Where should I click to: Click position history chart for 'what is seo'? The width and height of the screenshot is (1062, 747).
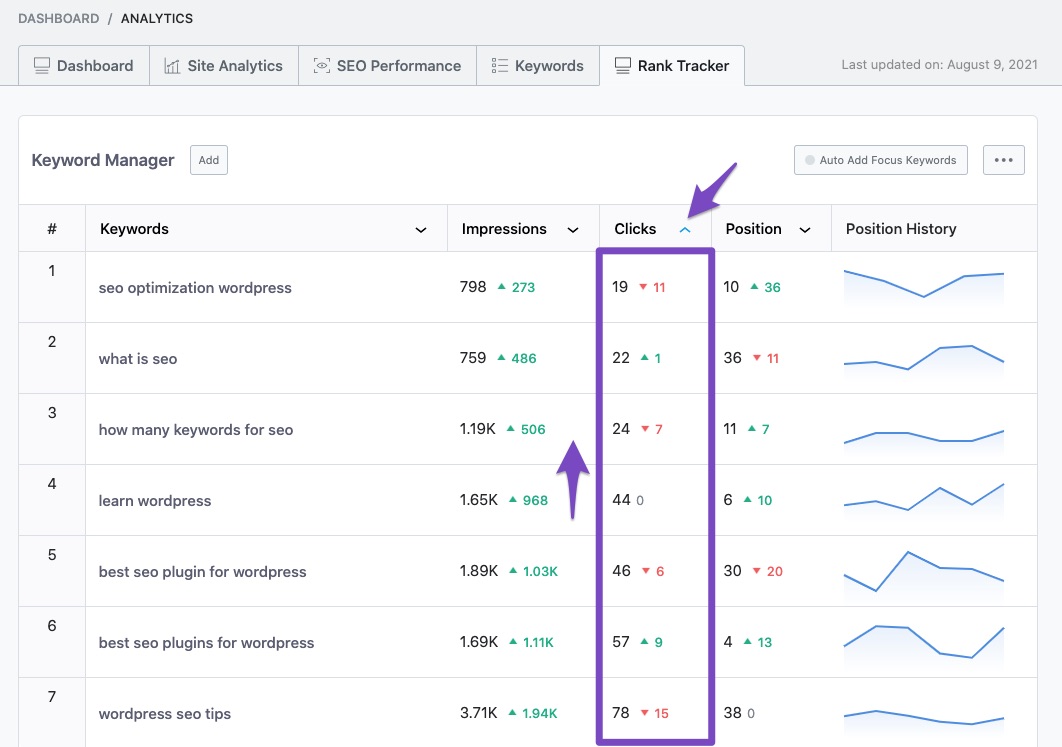coord(923,358)
